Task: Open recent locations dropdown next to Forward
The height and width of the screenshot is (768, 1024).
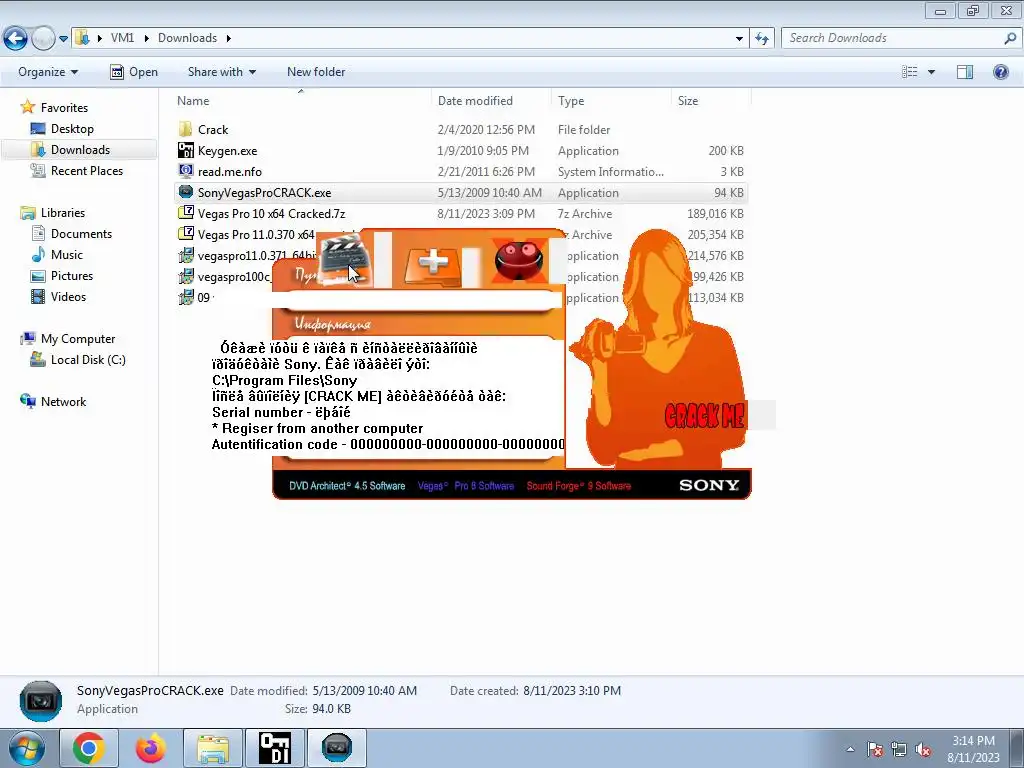Action: [x=63, y=39]
